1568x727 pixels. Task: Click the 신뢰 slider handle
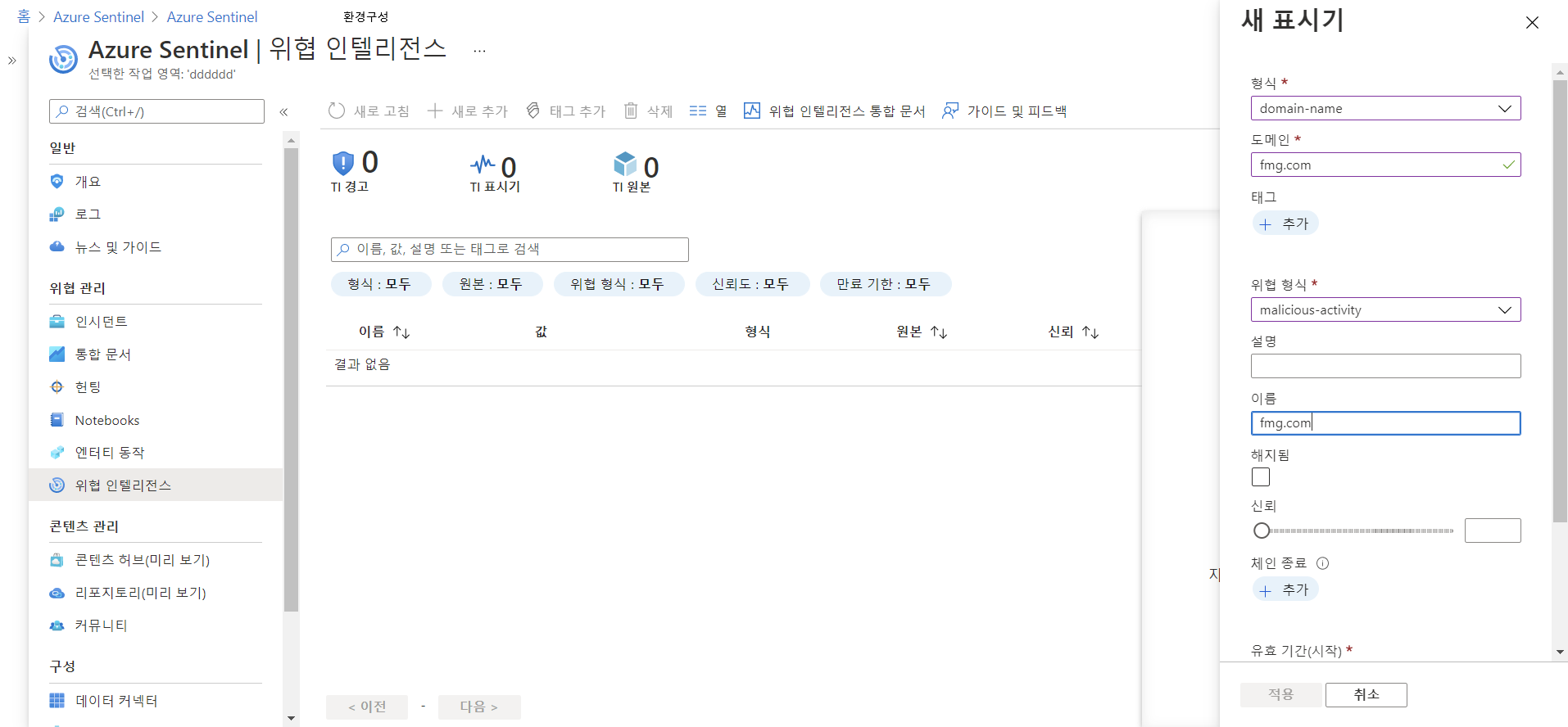click(1262, 531)
